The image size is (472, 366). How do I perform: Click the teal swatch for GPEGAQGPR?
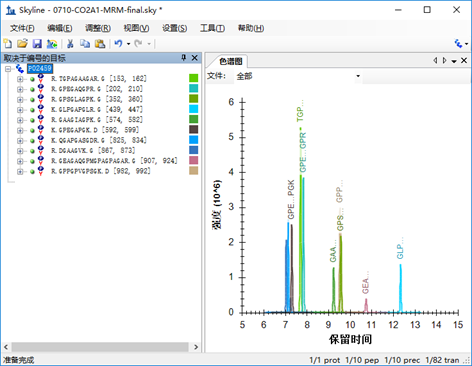193,88
